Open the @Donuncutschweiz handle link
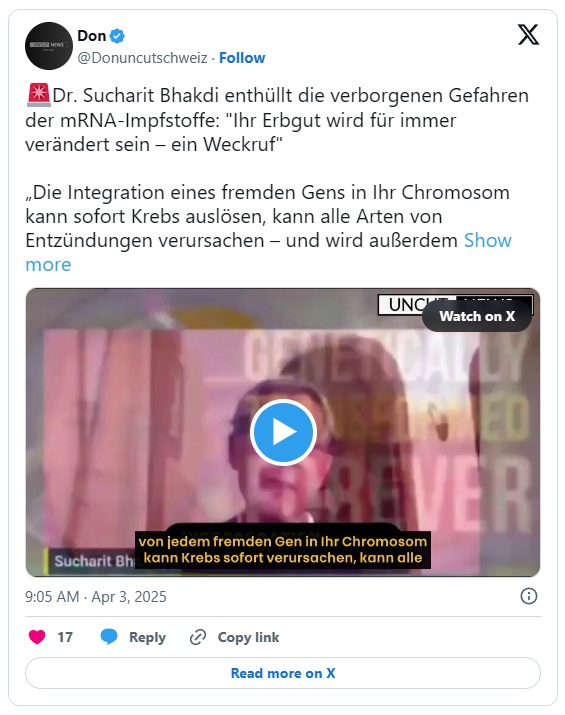The image size is (565, 715). coord(142,58)
